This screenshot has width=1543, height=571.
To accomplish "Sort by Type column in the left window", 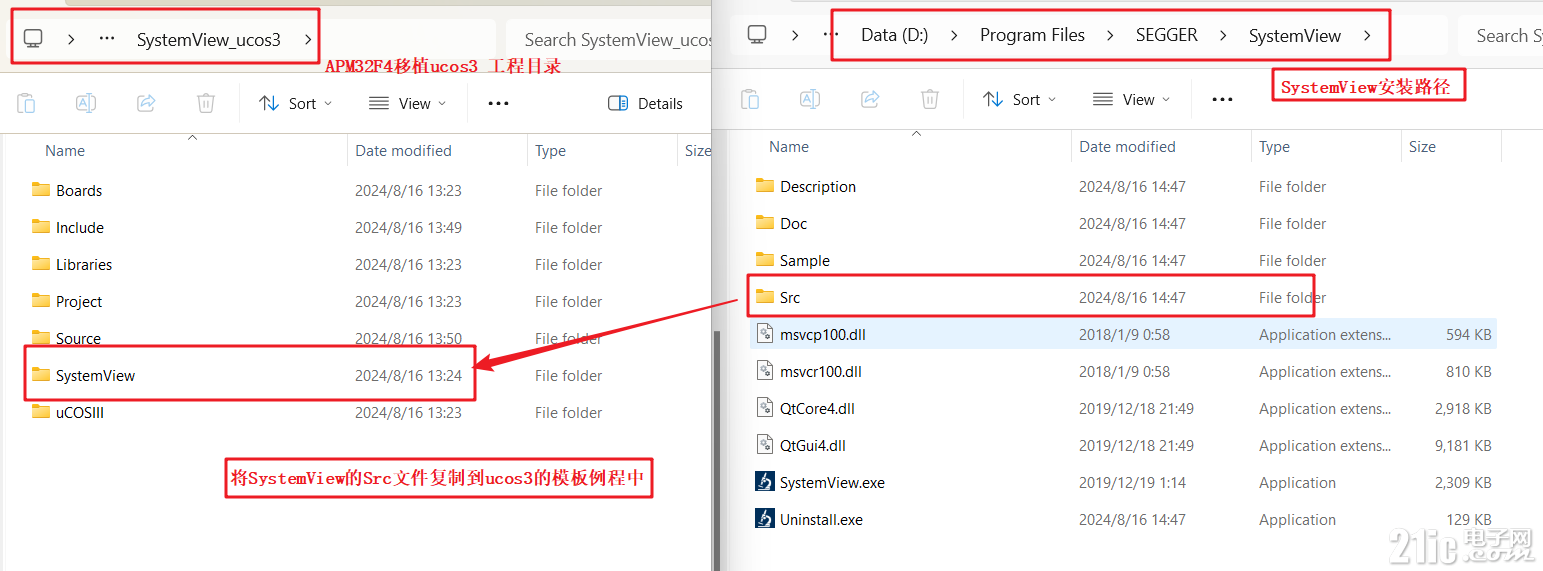I will tap(550, 150).
